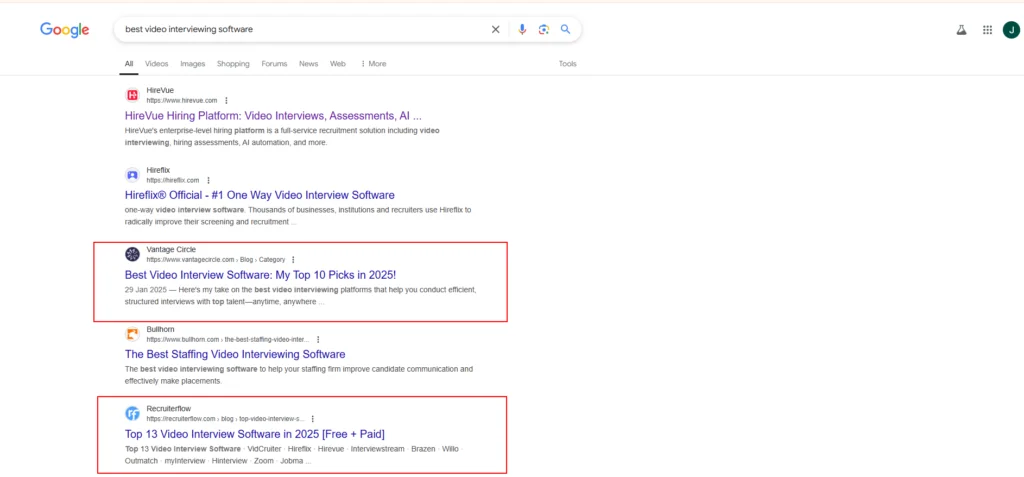
Task: Open Top 13 Video Interview Software link
Action: click(x=254, y=434)
